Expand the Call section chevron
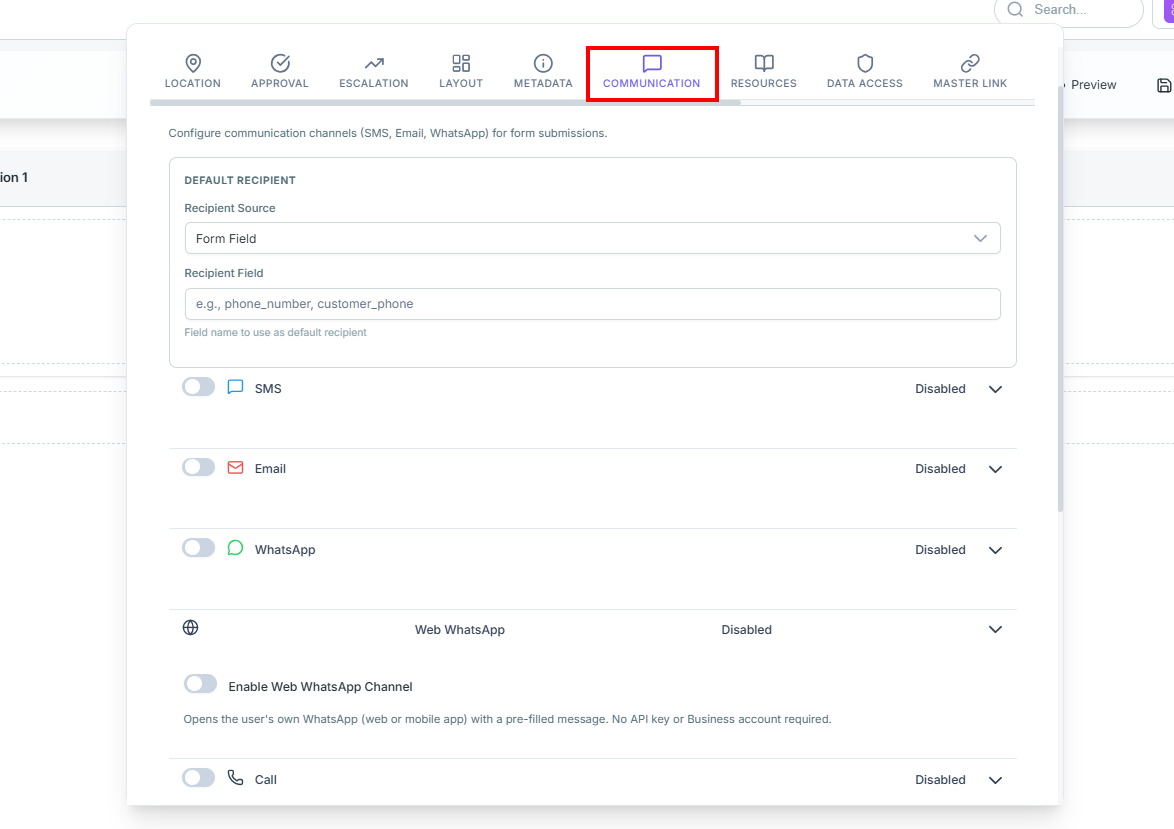 pos(995,780)
